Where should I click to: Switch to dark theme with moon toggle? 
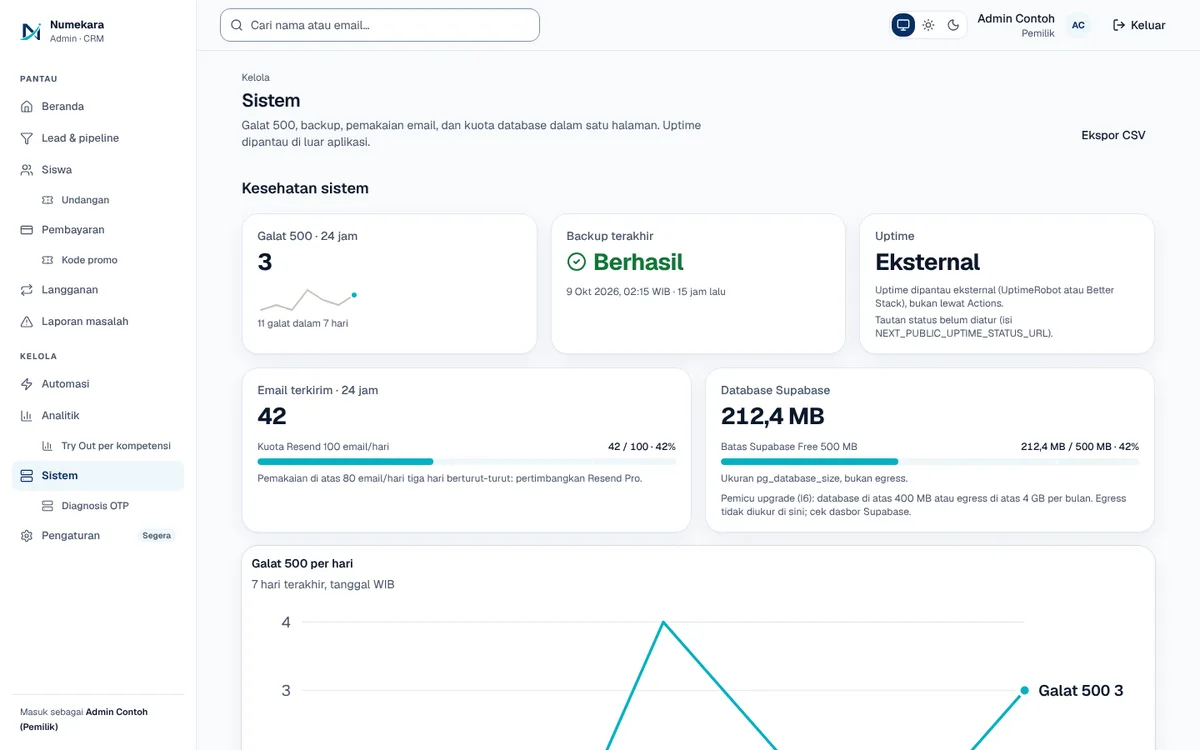click(x=954, y=25)
